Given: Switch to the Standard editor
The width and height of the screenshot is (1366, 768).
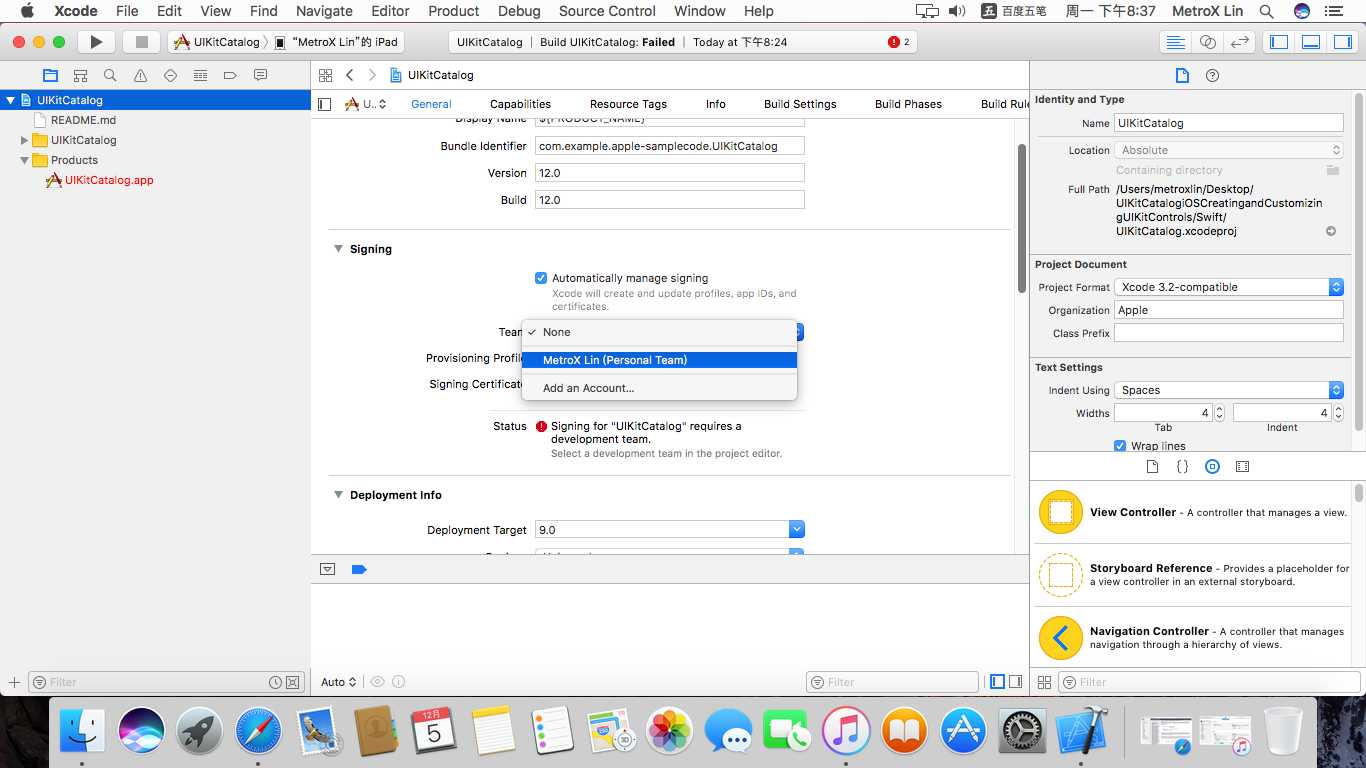Looking at the screenshot, I should pos(1176,42).
